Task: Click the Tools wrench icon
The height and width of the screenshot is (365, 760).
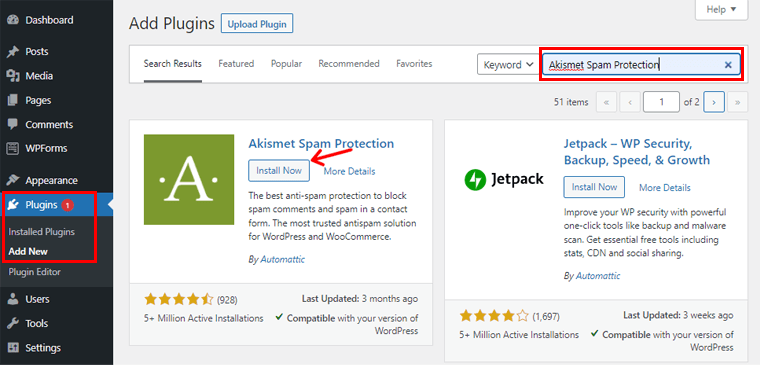Action: click(13, 324)
